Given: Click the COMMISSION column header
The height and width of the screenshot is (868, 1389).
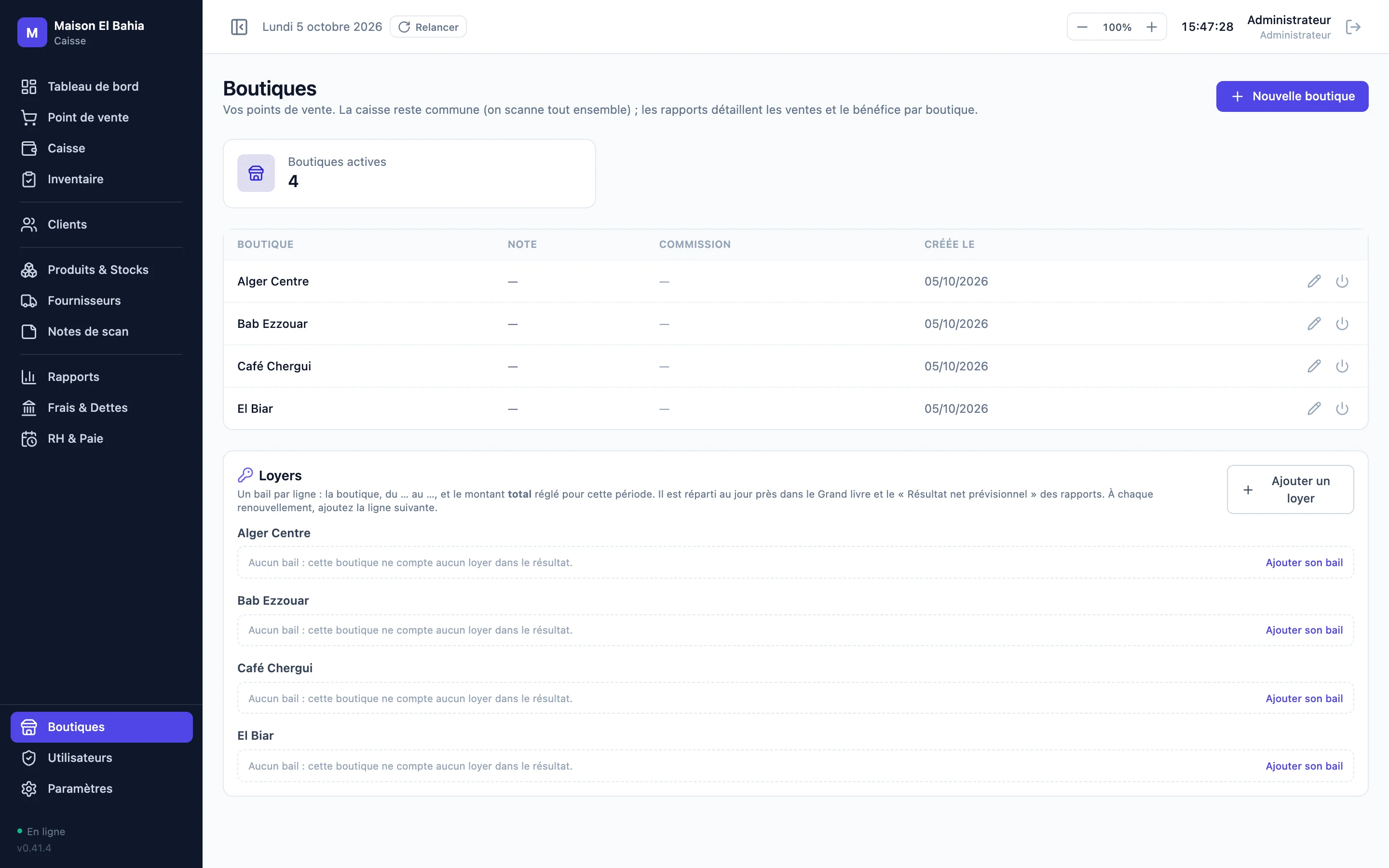Looking at the screenshot, I should point(694,244).
